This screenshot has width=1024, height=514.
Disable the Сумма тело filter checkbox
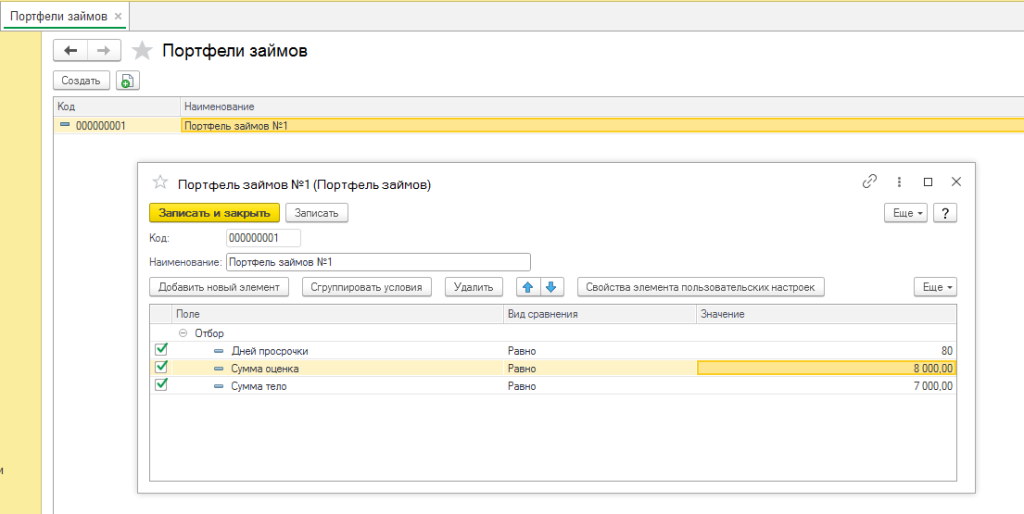pos(161,386)
